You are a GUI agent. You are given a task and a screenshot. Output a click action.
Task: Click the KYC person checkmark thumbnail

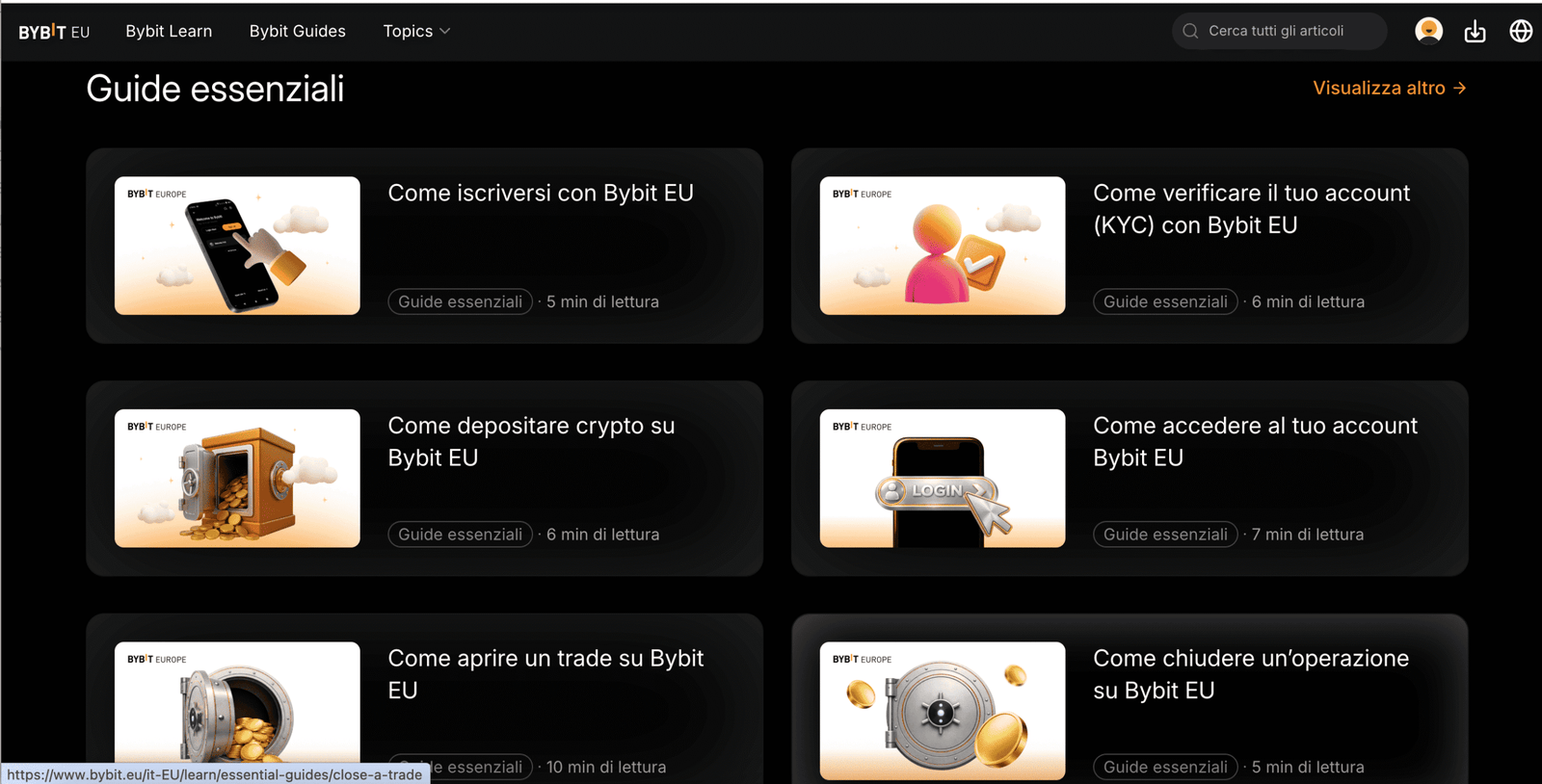943,246
